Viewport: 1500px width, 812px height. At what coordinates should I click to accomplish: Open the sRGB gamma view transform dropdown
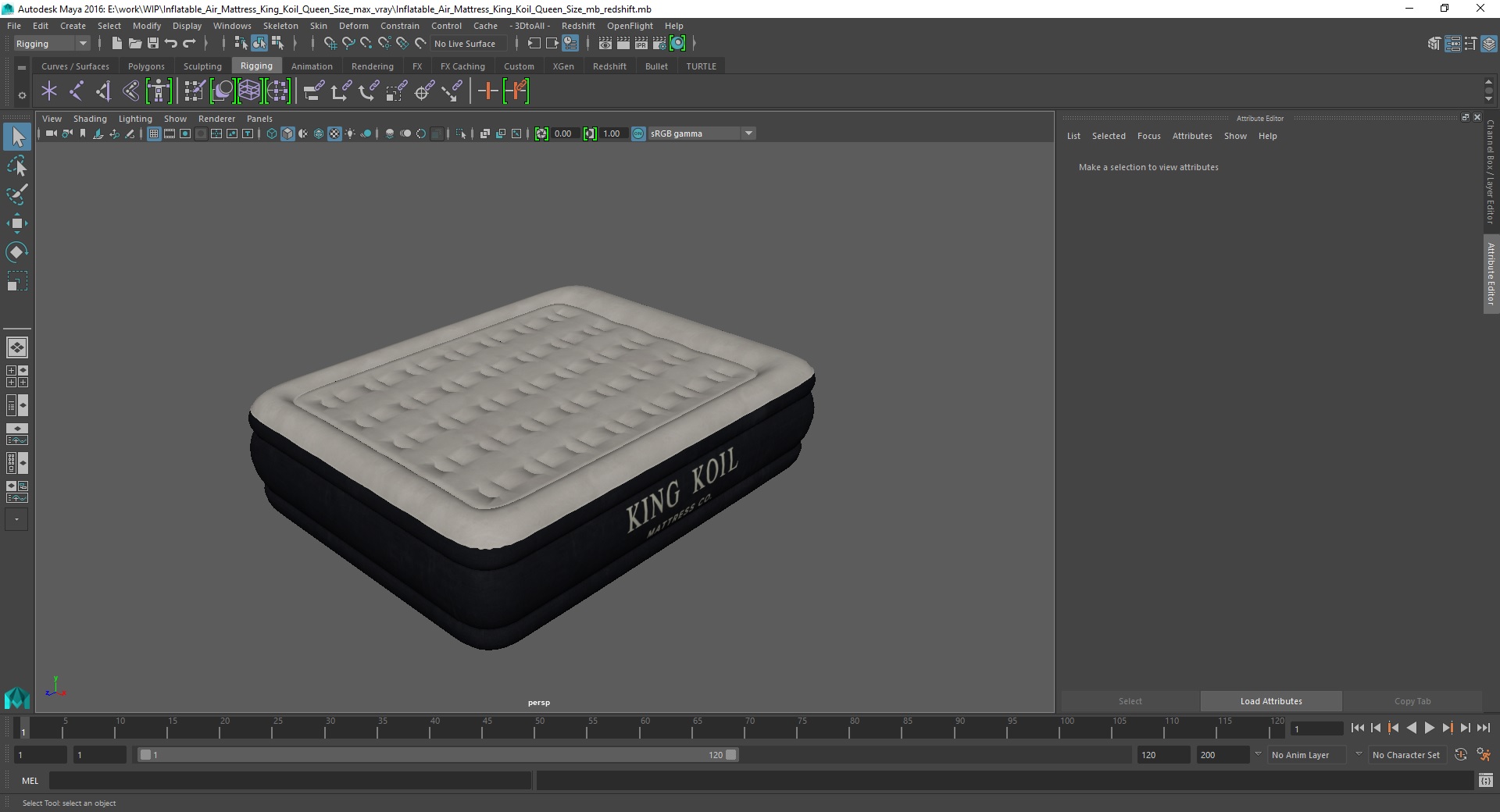click(x=702, y=134)
